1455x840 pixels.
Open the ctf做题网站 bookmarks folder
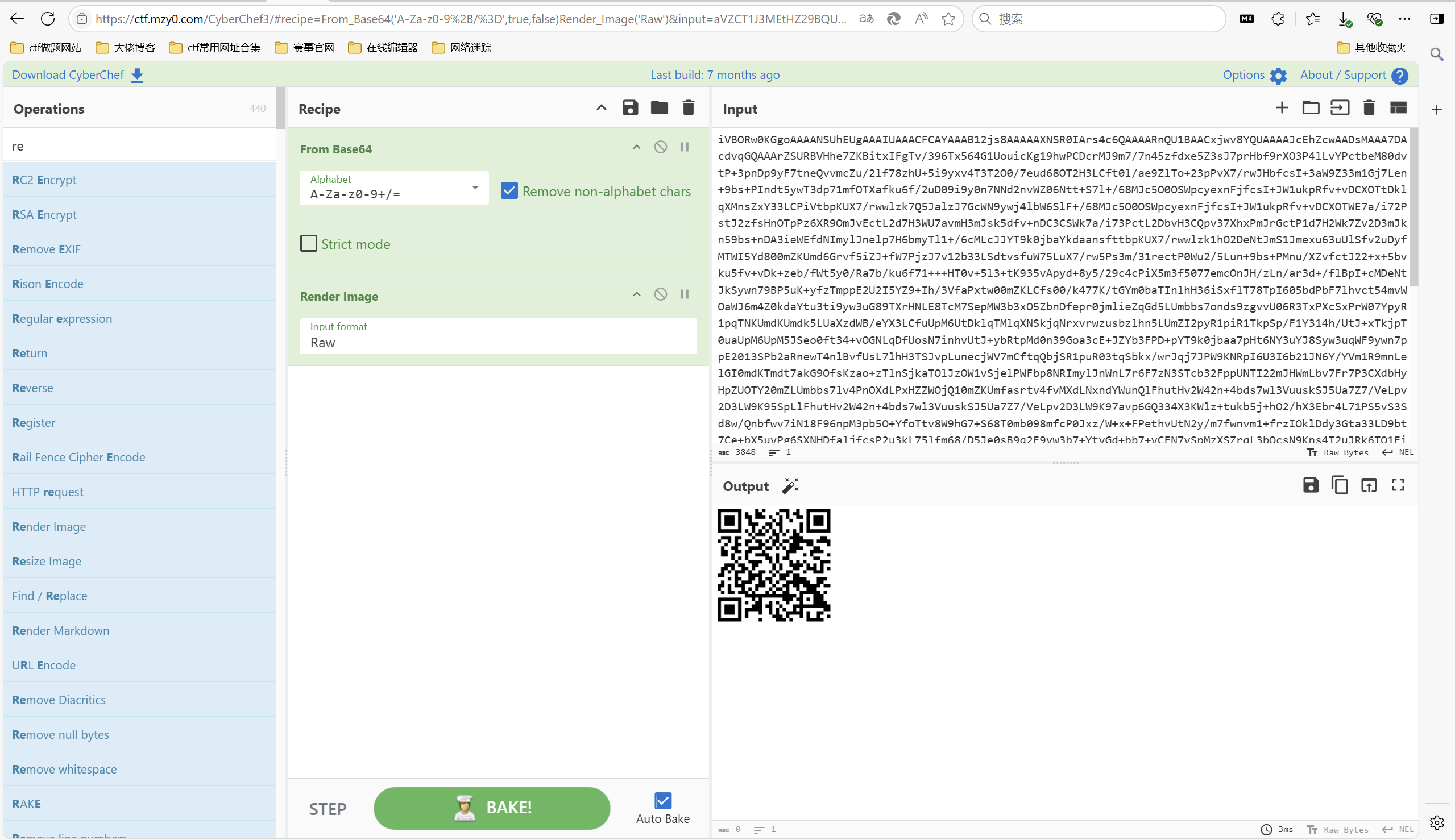(x=46, y=47)
